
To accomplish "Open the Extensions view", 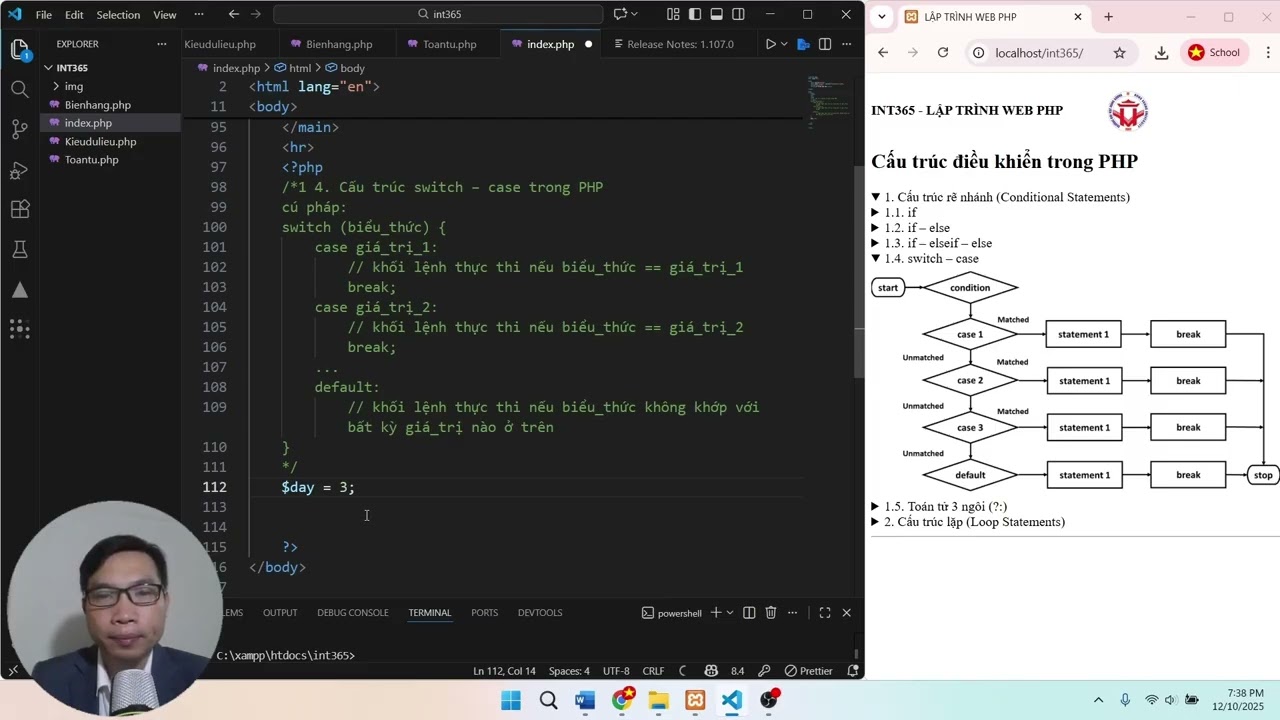I will (19, 209).
